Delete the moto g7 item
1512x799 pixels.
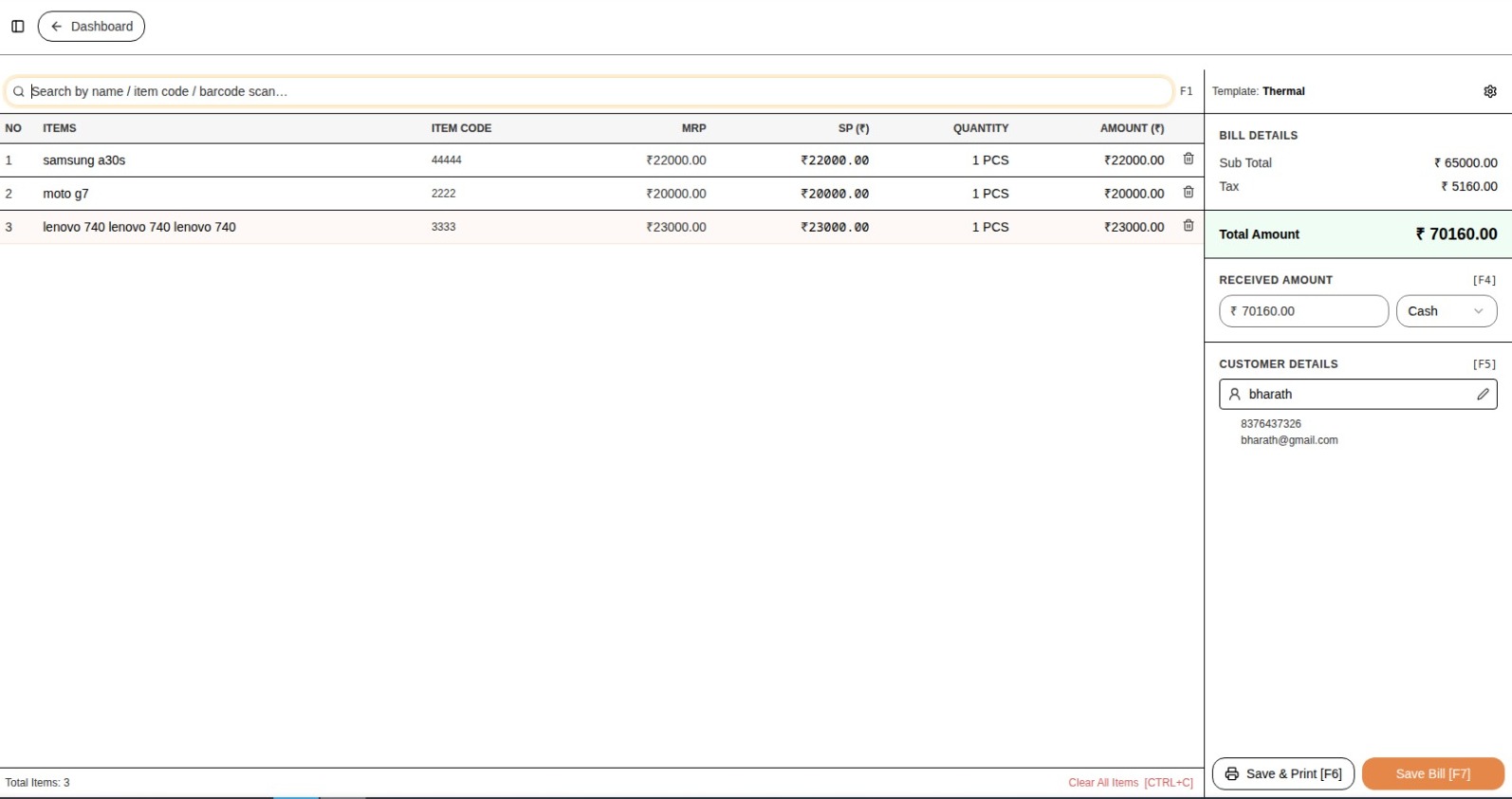(1188, 193)
